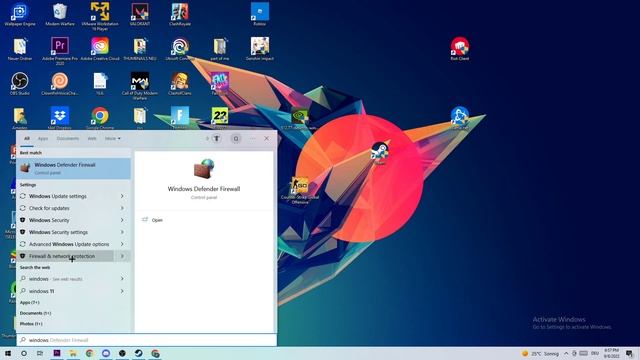Open Counter-Strike Global Offensive shortcut
The width and height of the screenshot is (640, 360).
point(300,190)
